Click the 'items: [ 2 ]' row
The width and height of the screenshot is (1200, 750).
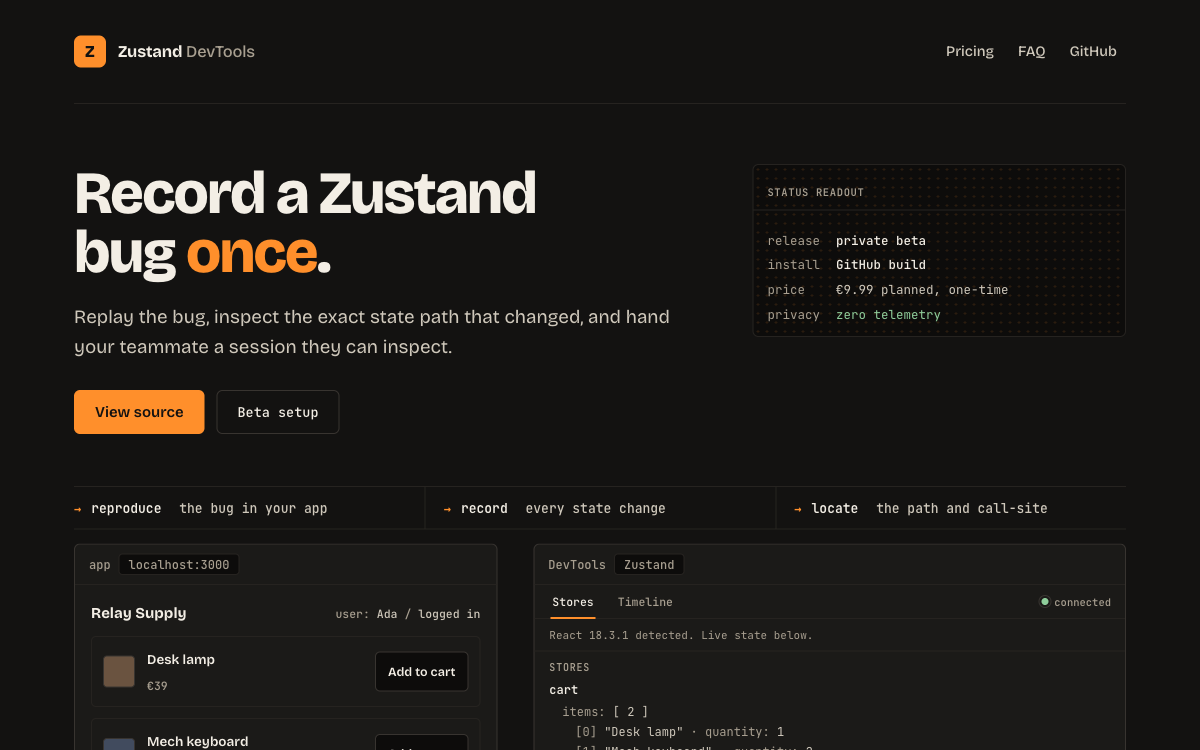(x=605, y=712)
